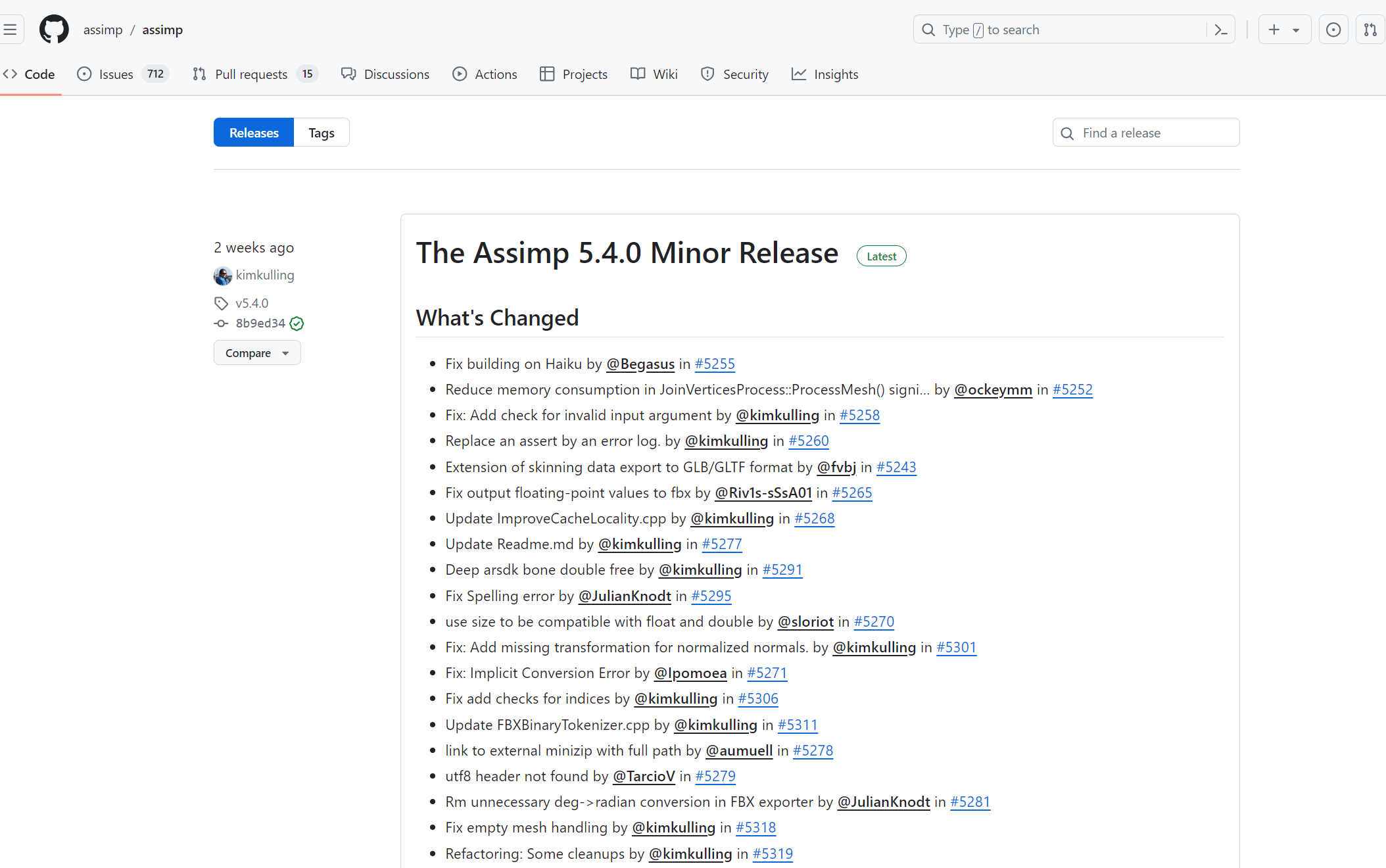1386x868 pixels.
Task: Select the Releases button
Action: [x=254, y=133]
